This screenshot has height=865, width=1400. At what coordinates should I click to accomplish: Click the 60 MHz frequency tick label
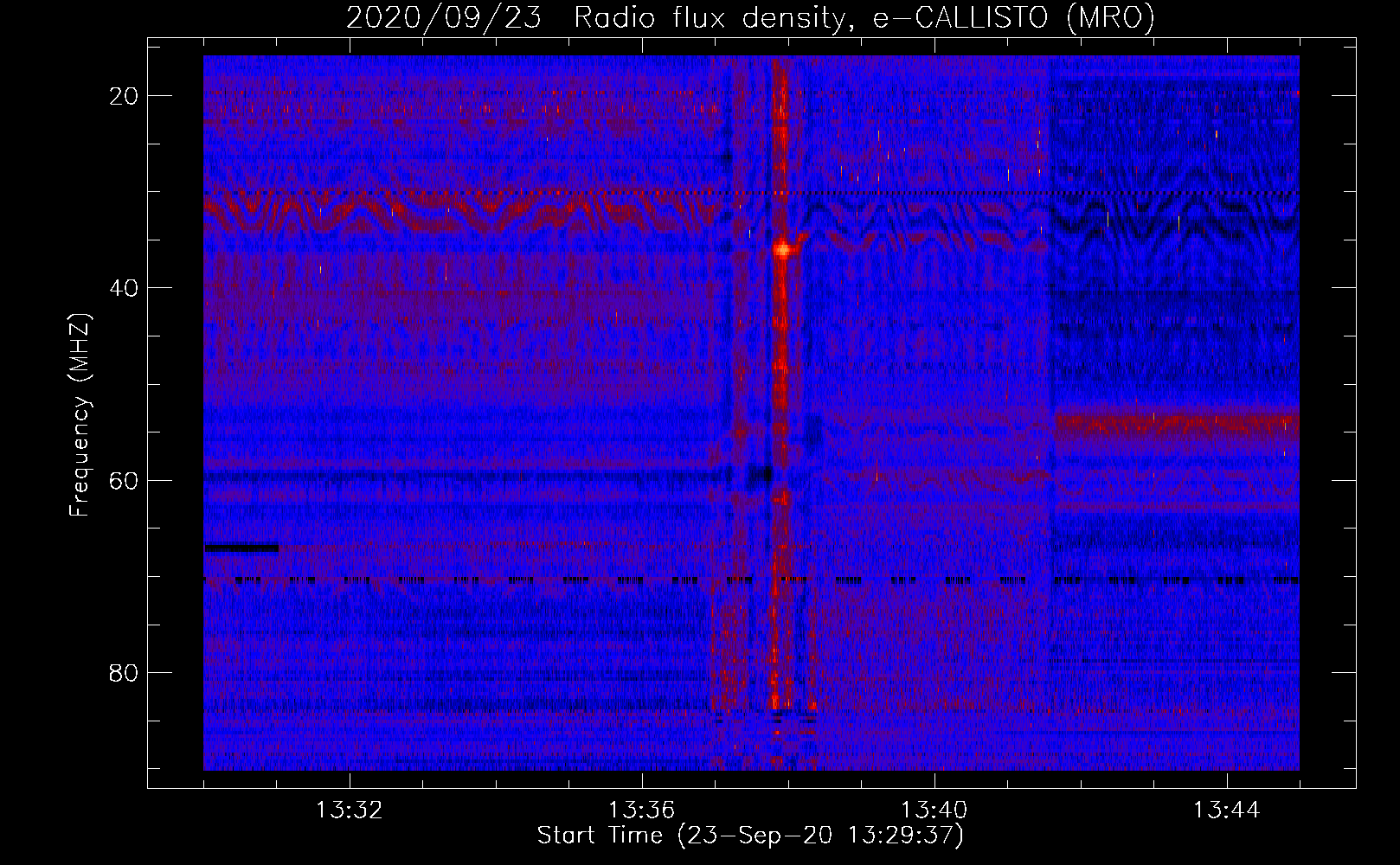(x=124, y=480)
